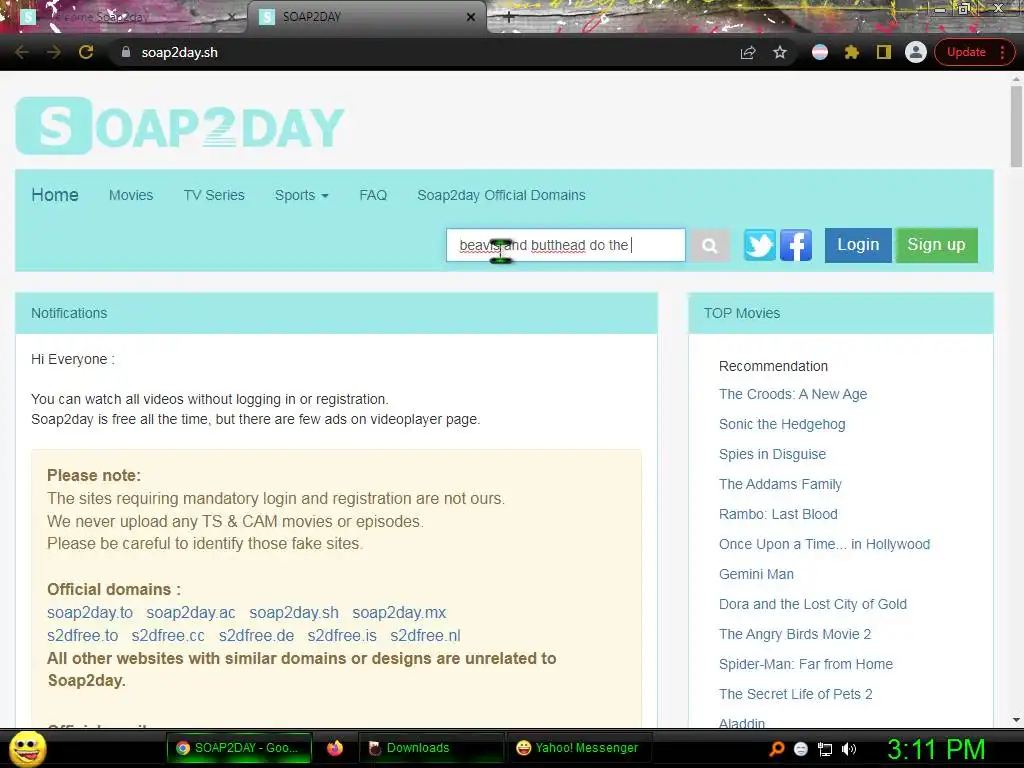Click the share page icon in address bar

(748, 52)
